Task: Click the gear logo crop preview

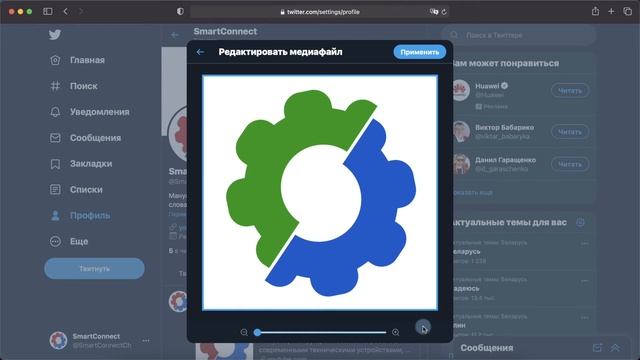Action: click(x=320, y=192)
